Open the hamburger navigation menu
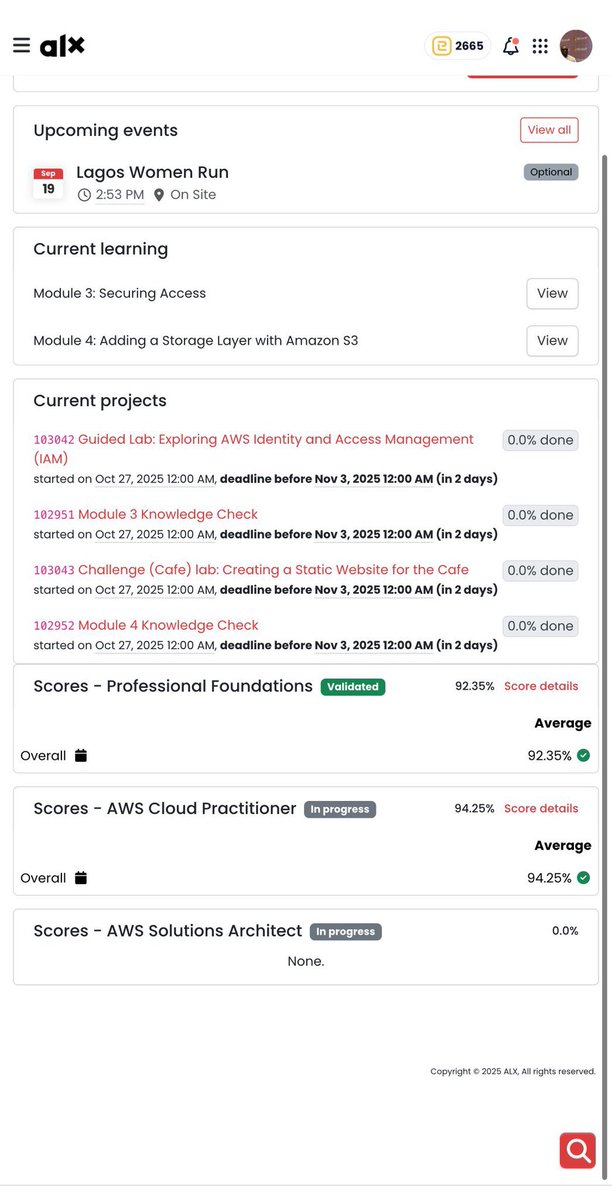This screenshot has height=1199, width=612. (x=21, y=45)
